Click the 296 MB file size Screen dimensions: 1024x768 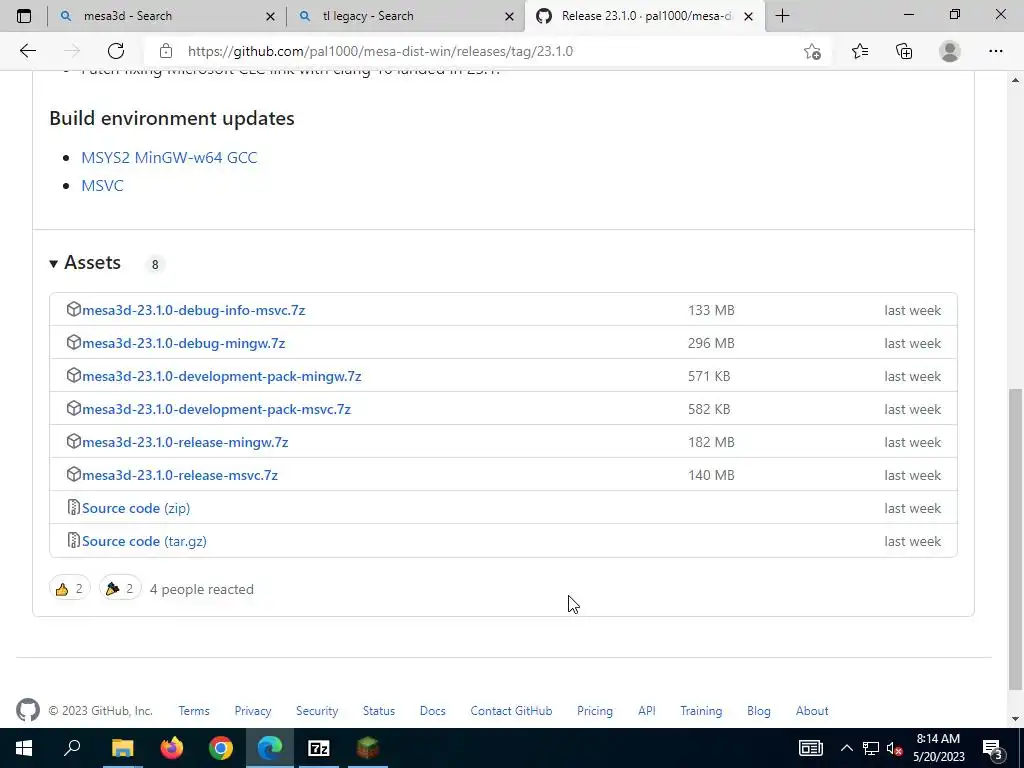(711, 343)
